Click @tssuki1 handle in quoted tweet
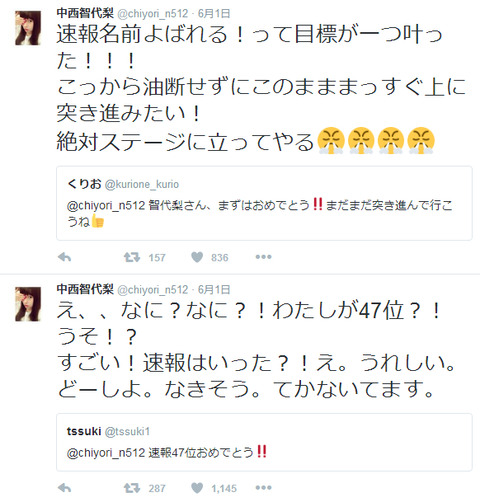Screen dimensions: 480x502 [x=127, y=432]
